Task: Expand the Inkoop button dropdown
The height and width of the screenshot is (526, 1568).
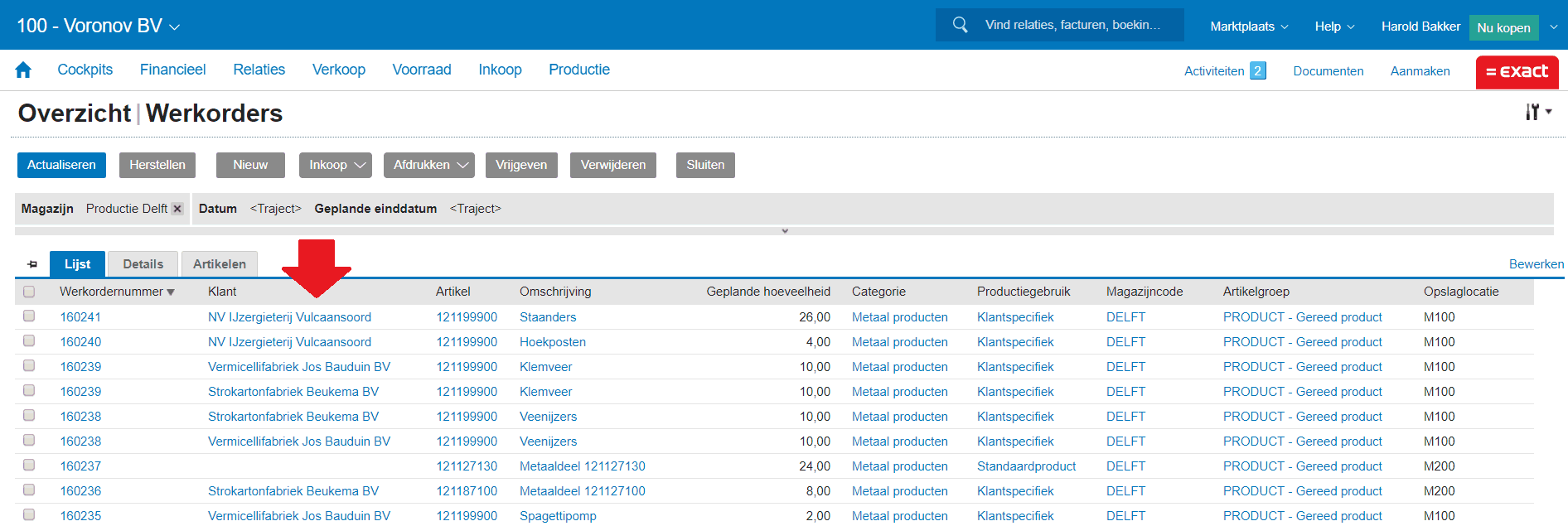Action: click(x=335, y=165)
